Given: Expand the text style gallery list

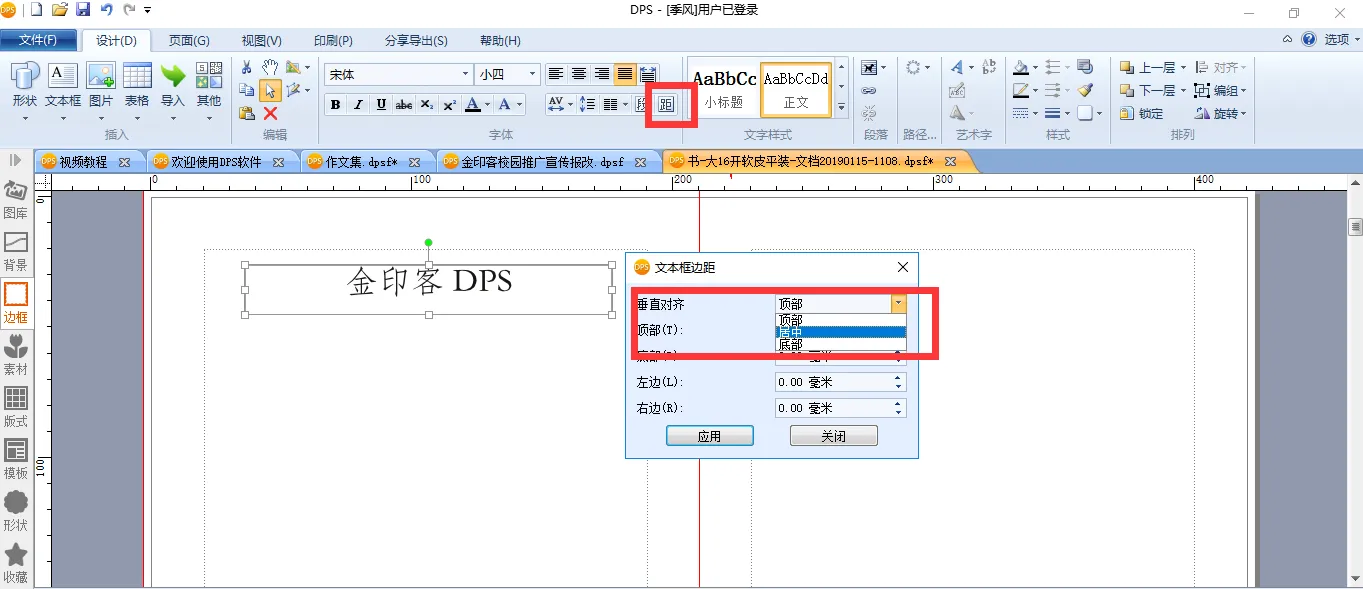Looking at the screenshot, I should (841, 107).
